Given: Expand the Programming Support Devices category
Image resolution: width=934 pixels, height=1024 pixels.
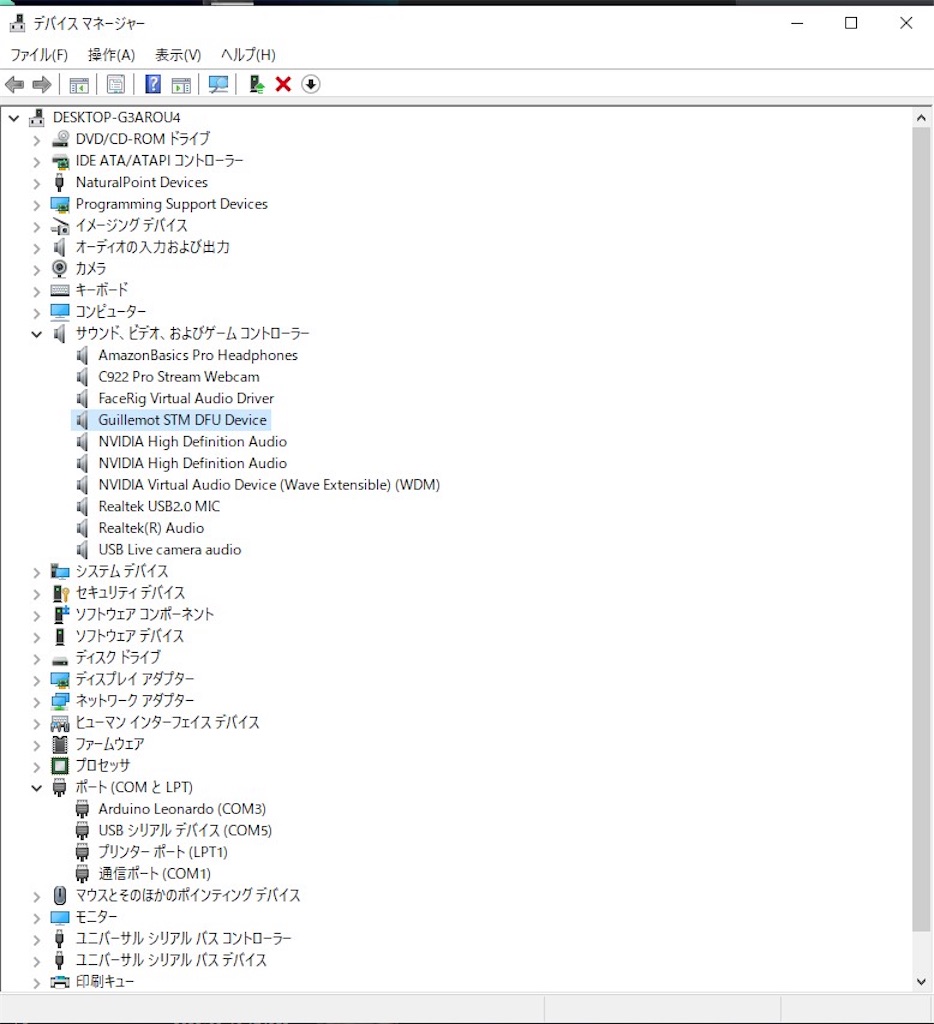Looking at the screenshot, I should (37, 205).
